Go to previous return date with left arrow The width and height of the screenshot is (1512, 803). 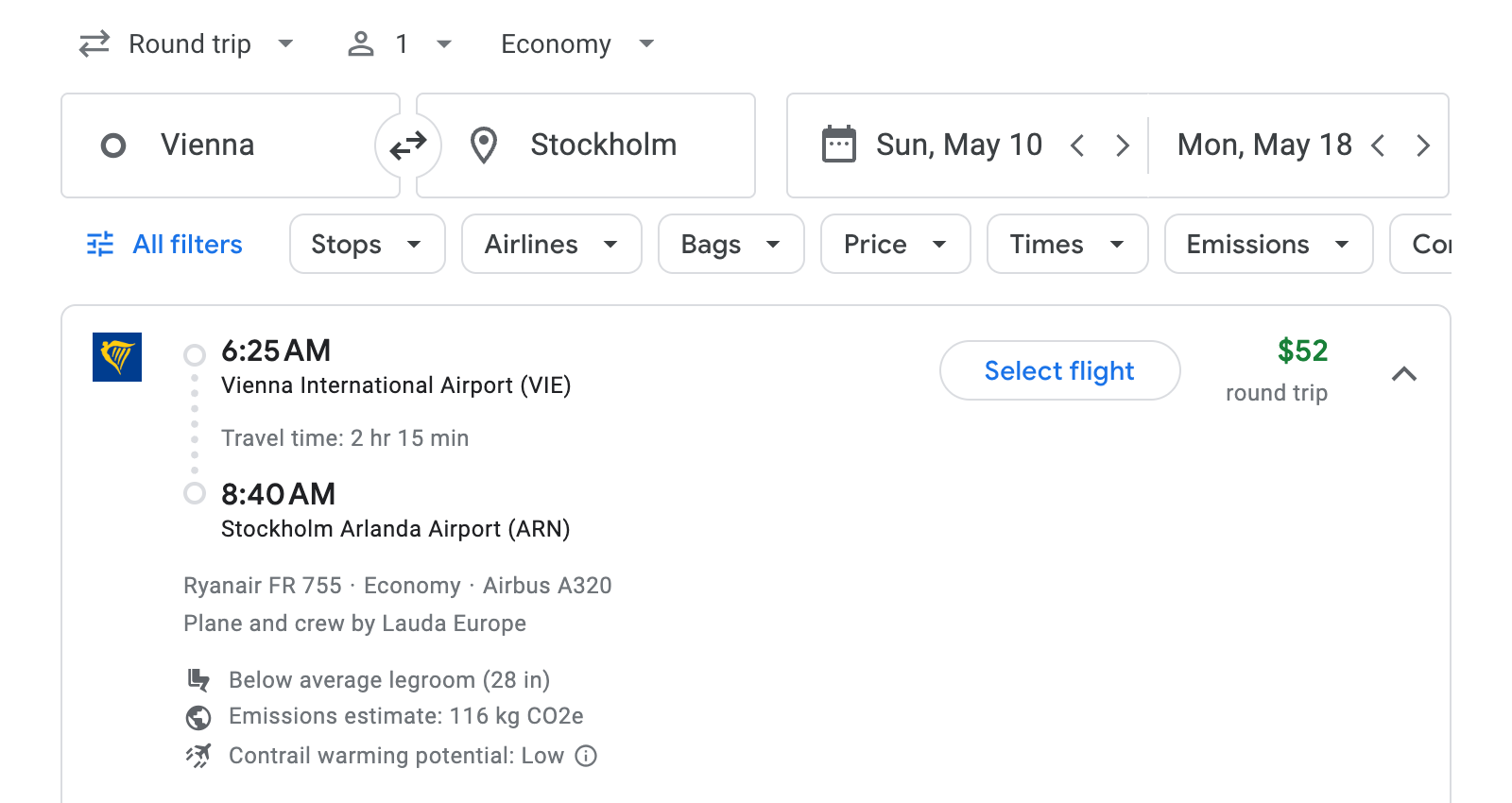click(1380, 145)
